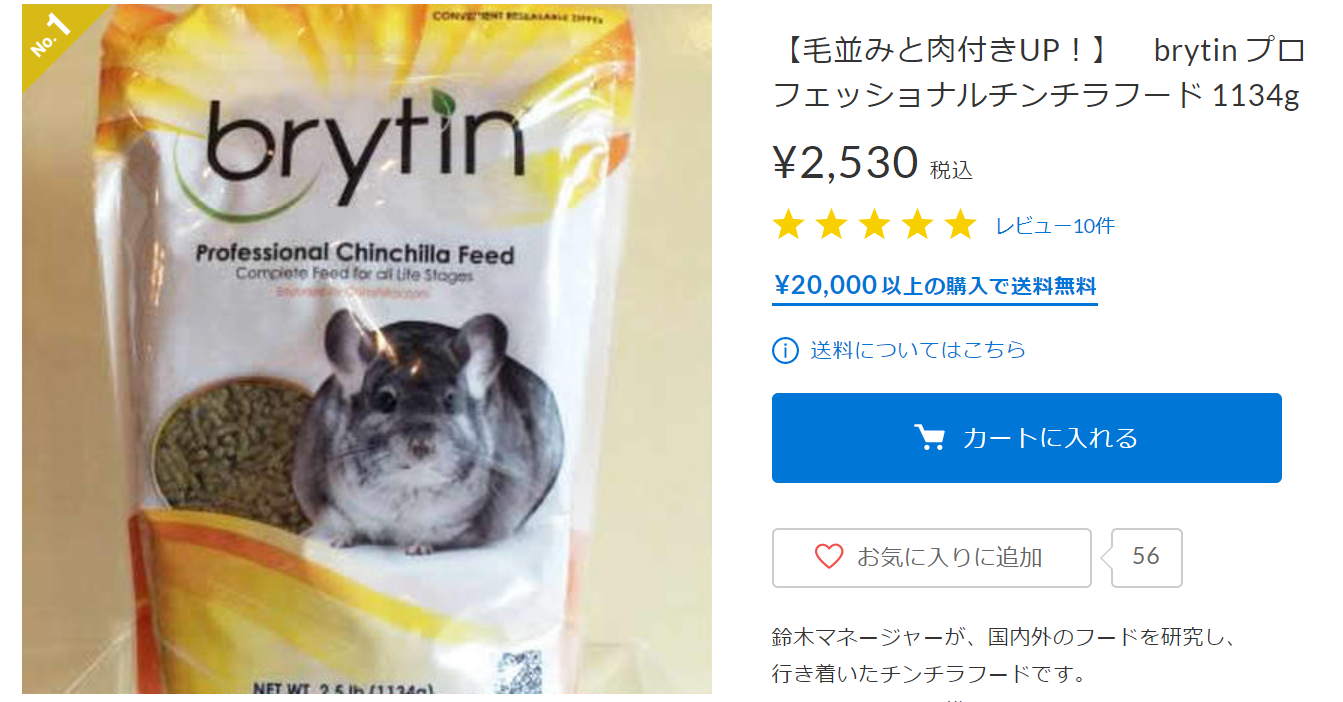Image resolution: width=1343 pixels, height=702 pixels.
Task: Open 送料についてはこちら shipping info link
Action: coord(918,350)
